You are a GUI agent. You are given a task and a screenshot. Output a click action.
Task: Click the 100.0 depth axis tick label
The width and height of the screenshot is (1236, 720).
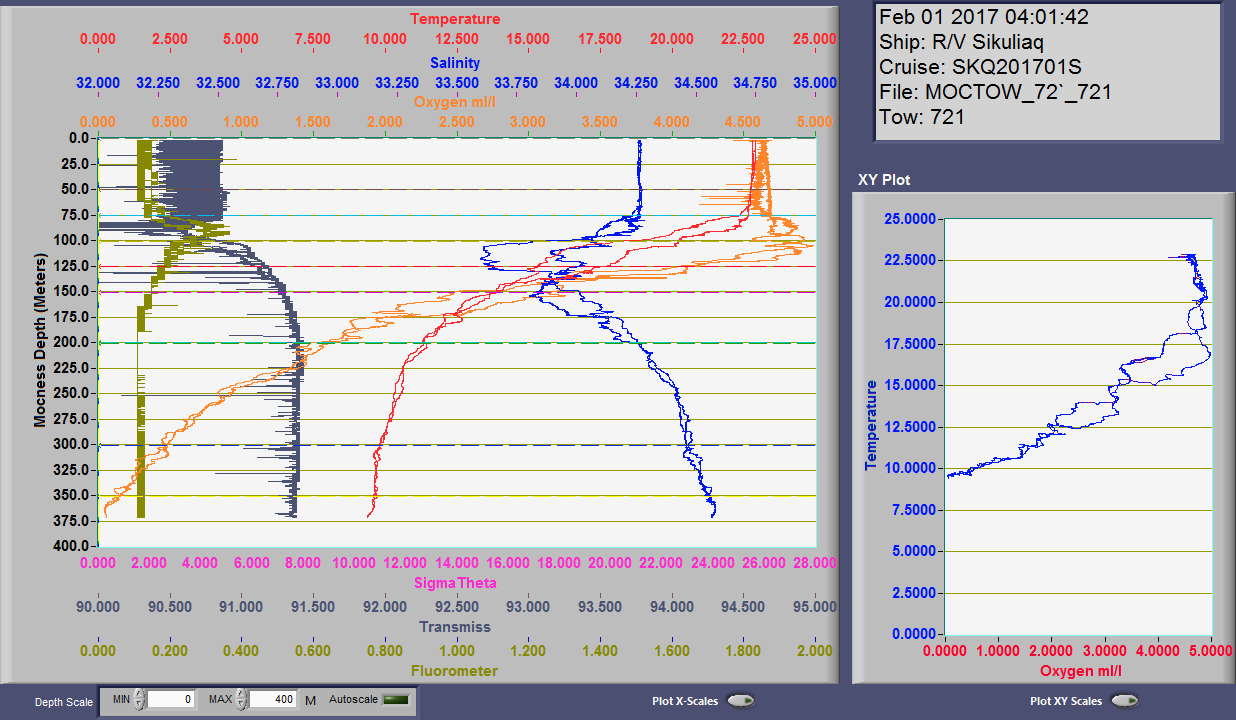[x=74, y=240]
